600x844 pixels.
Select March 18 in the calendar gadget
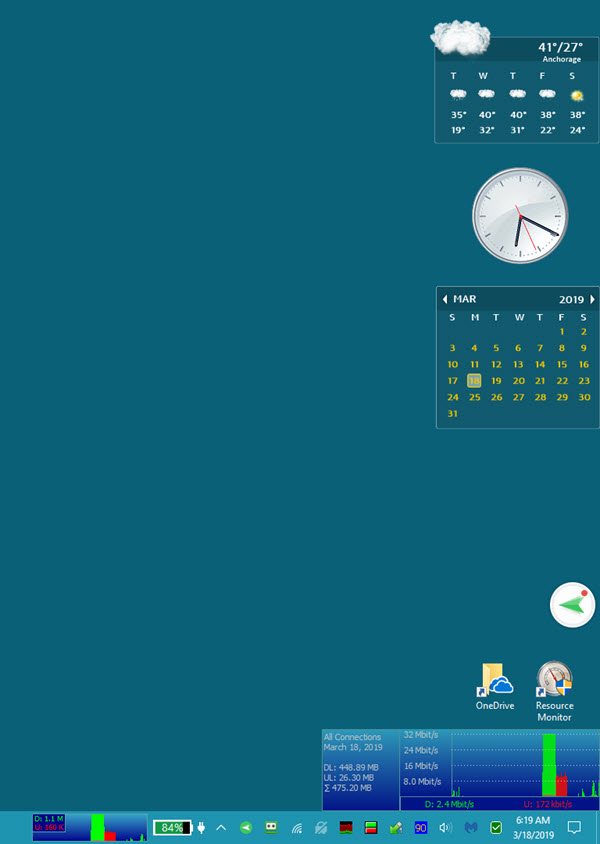click(474, 381)
